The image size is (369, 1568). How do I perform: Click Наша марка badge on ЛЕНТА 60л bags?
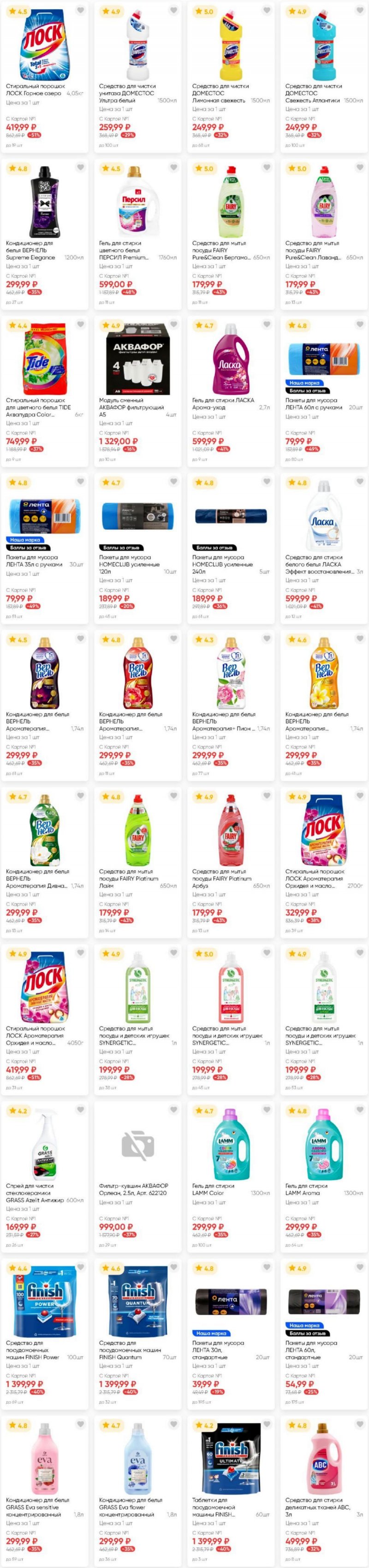click(304, 383)
